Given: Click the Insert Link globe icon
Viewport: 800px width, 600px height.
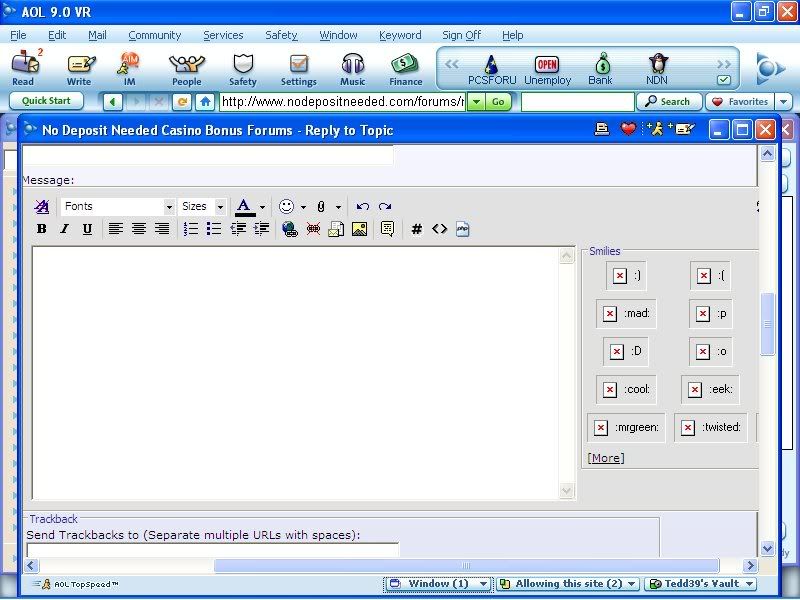Looking at the screenshot, I should [290, 229].
